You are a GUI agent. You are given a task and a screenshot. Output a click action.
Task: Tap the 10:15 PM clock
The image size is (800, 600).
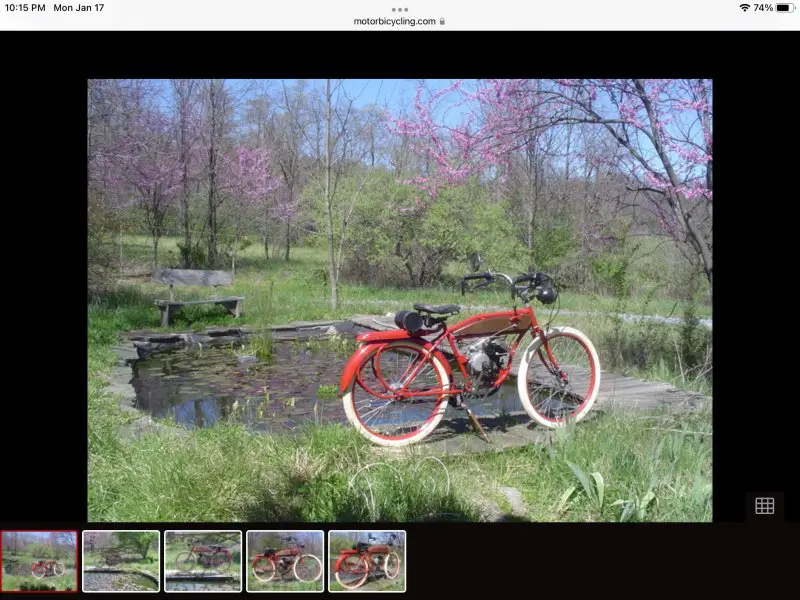tap(25, 8)
